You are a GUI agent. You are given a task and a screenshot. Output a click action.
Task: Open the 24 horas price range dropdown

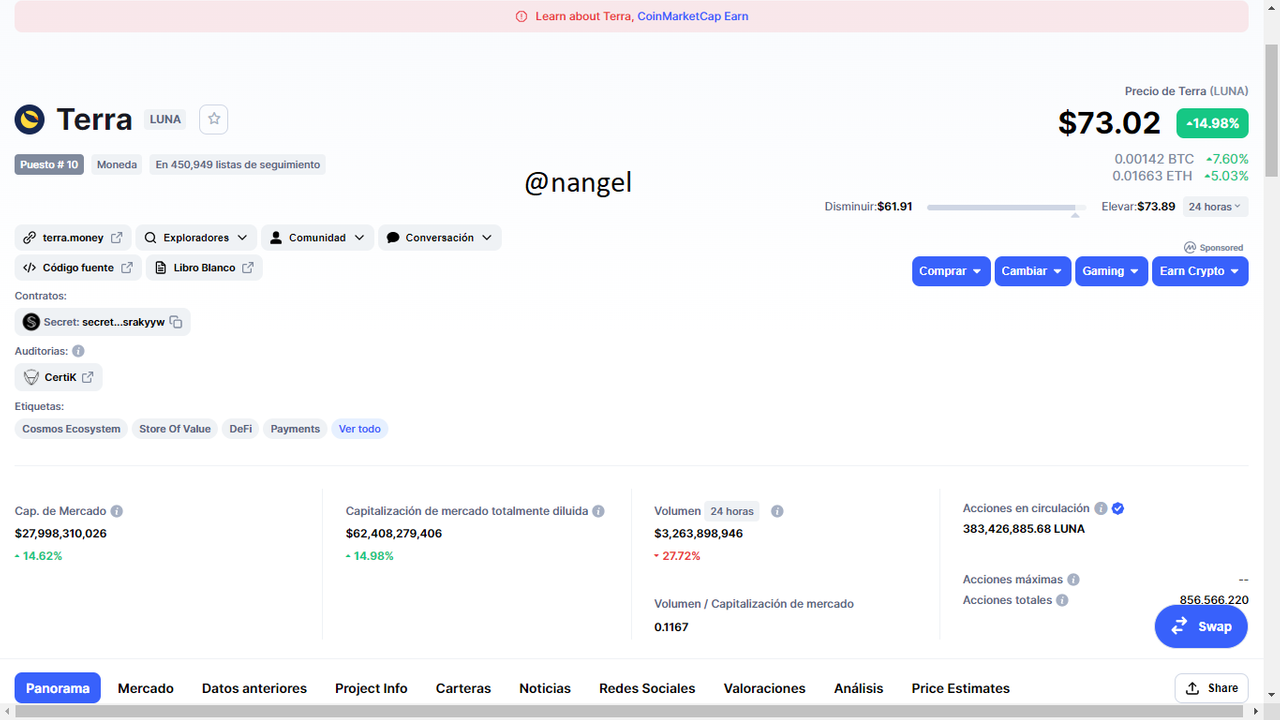1215,207
